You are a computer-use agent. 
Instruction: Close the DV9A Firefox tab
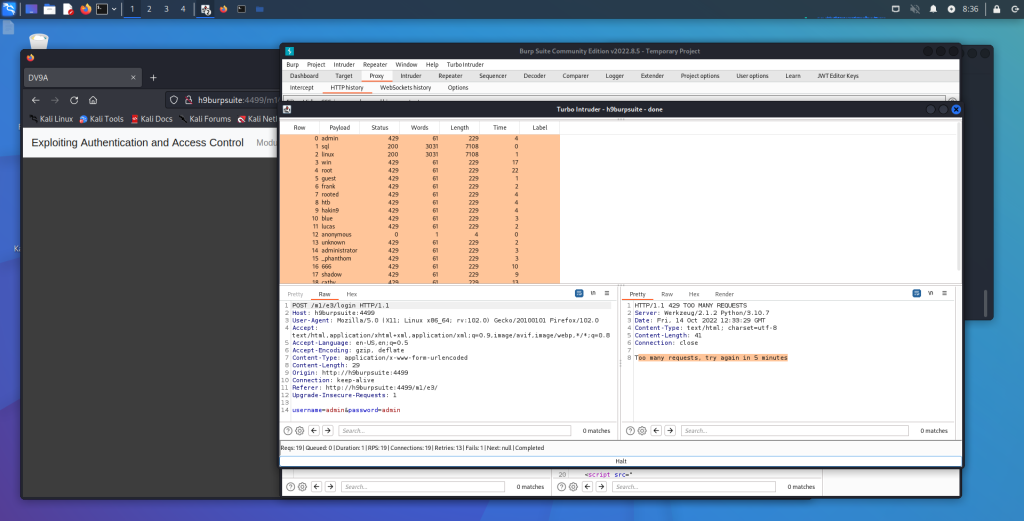(x=133, y=77)
